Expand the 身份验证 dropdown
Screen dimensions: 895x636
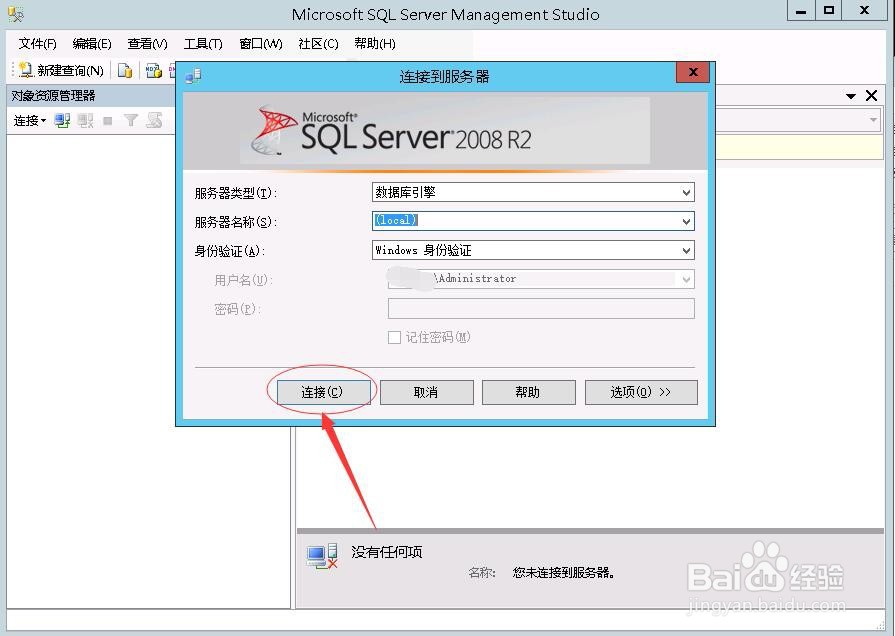click(x=686, y=250)
